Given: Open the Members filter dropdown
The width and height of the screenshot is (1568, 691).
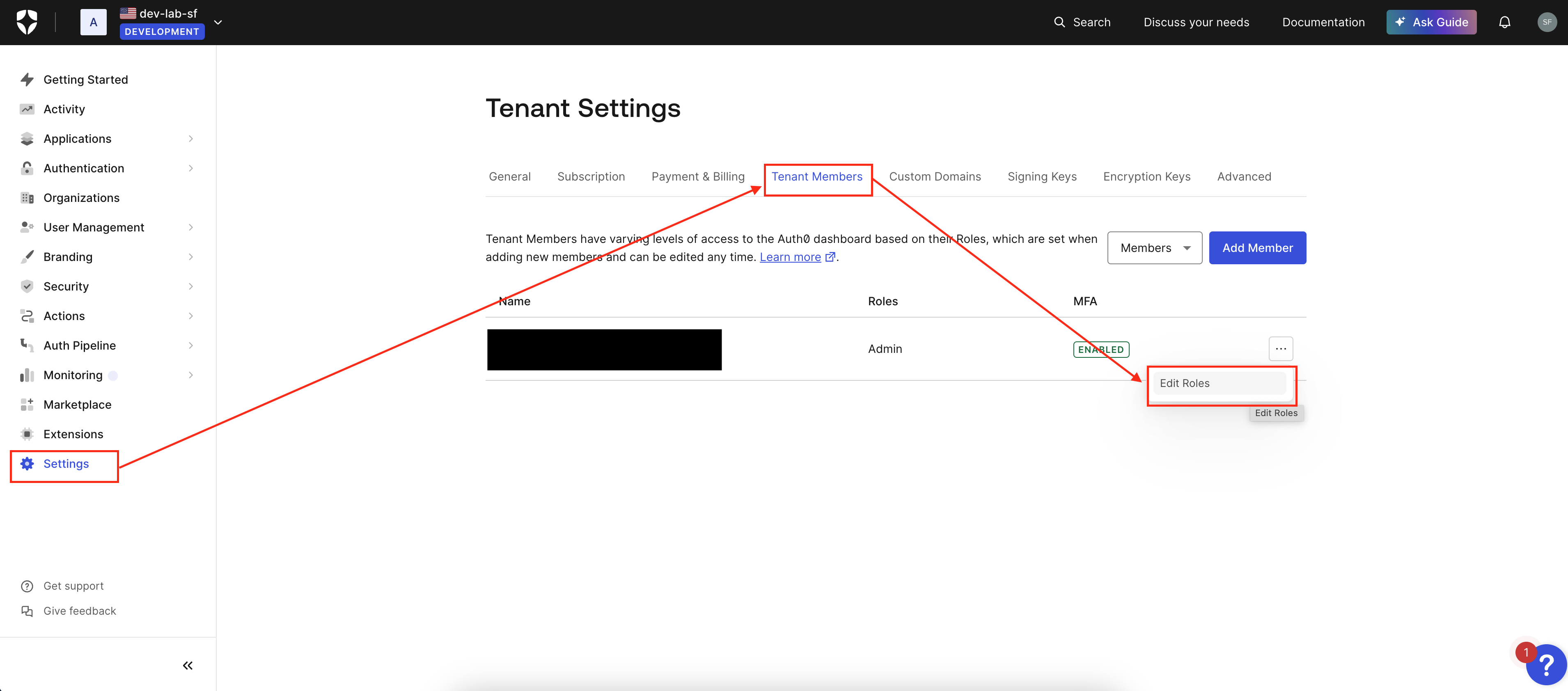Looking at the screenshot, I should [1154, 247].
